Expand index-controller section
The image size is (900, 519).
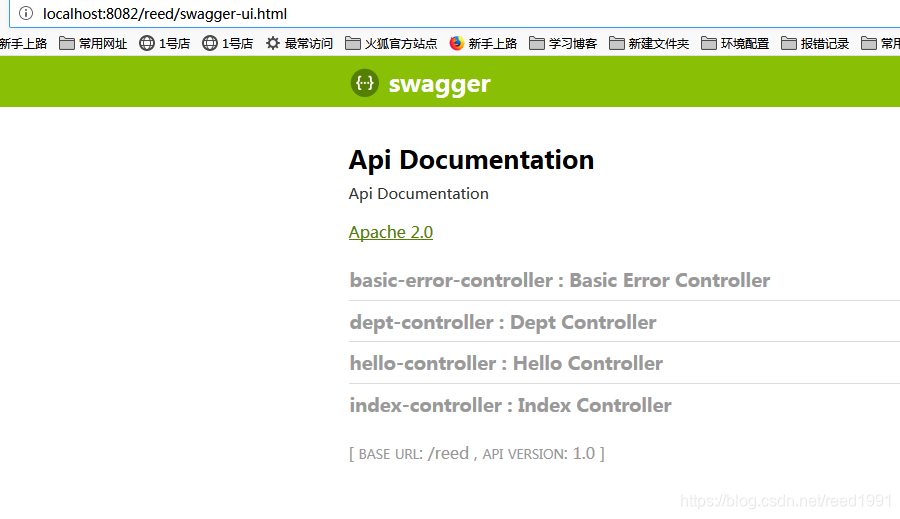[510, 405]
